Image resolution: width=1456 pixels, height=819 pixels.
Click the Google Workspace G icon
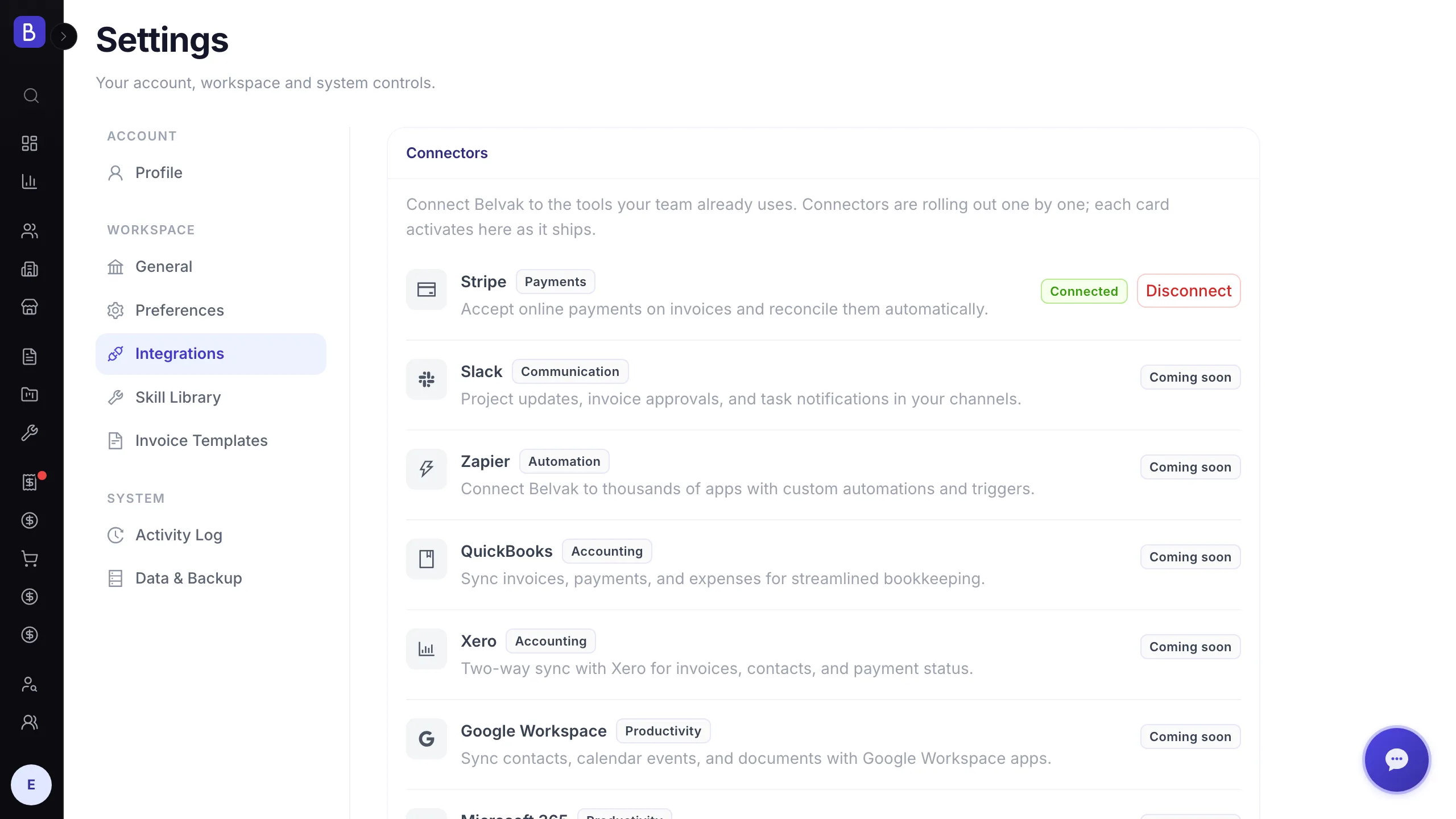(427, 739)
